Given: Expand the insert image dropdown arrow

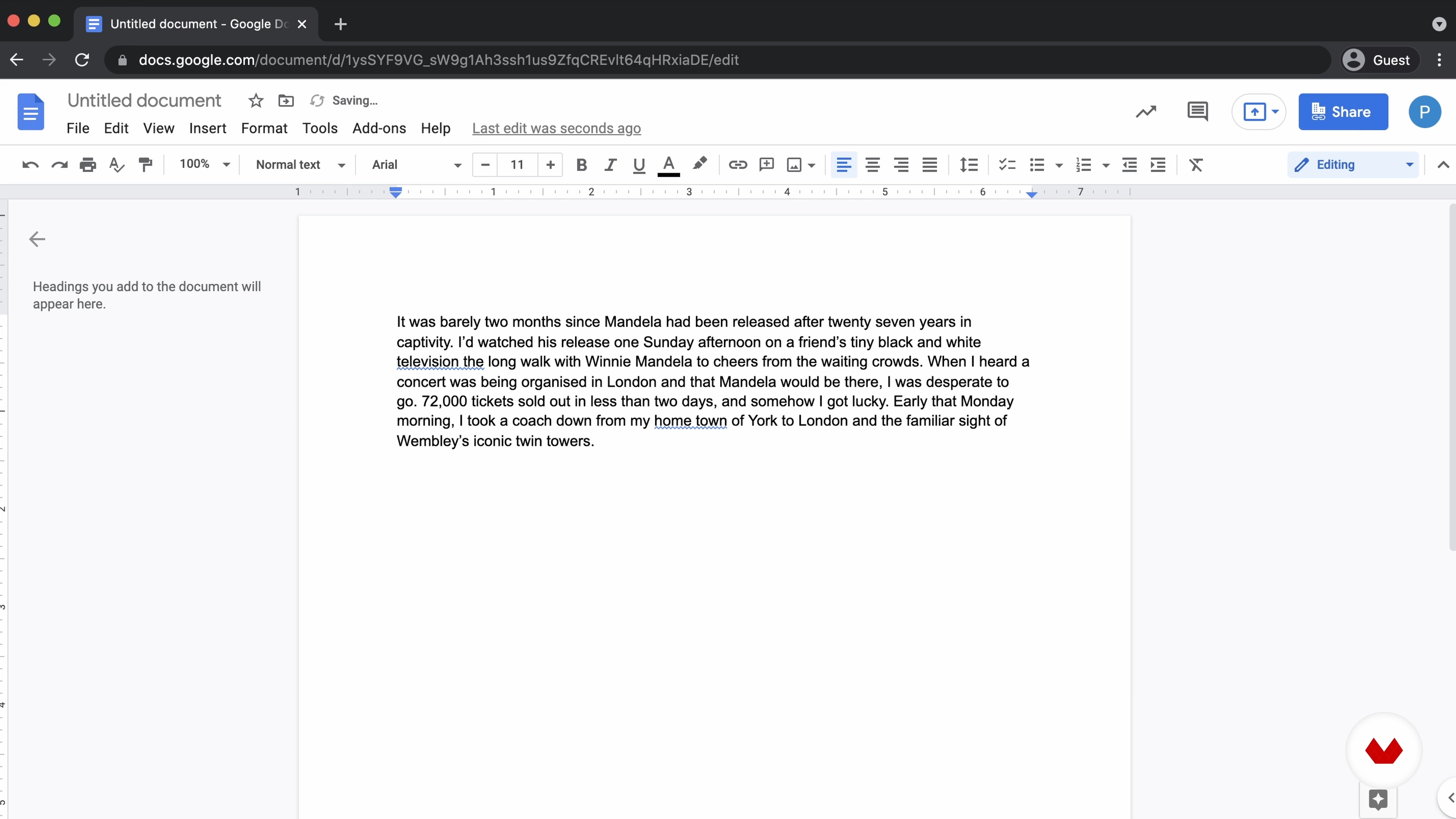Looking at the screenshot, I should pyautogui.click(x=812, y=165).
